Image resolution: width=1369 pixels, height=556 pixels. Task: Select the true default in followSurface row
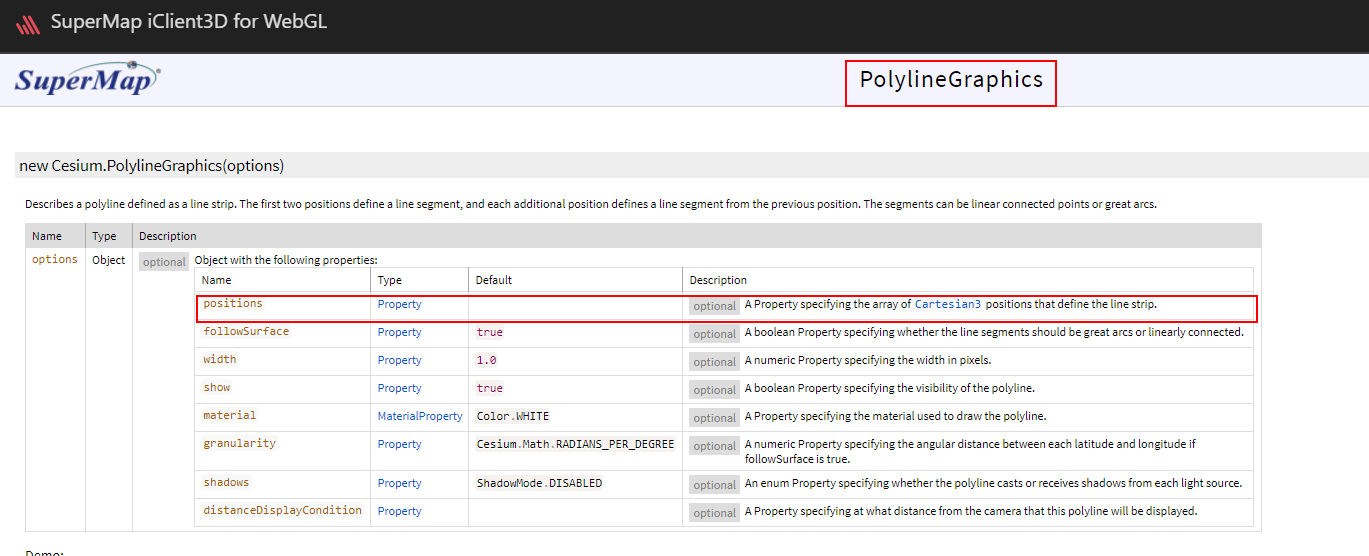click(490, 332)
